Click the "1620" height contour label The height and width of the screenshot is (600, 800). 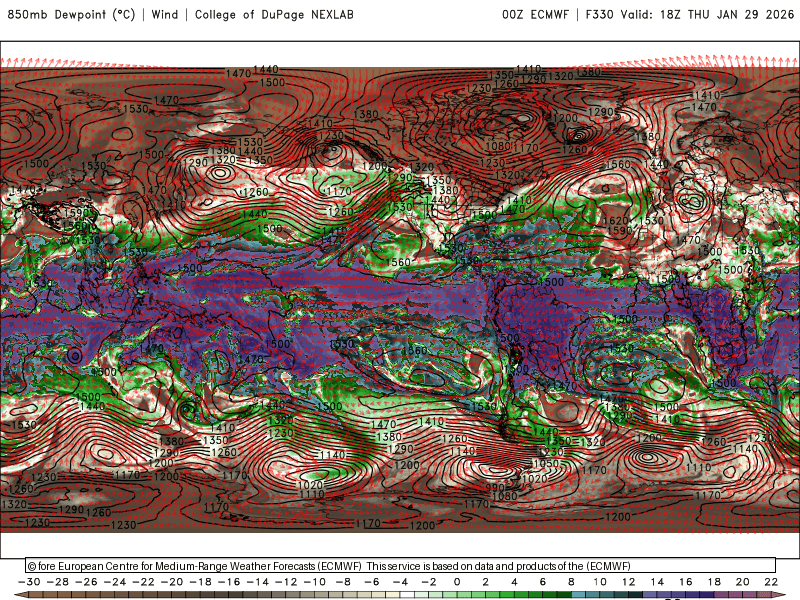point(616,220)
